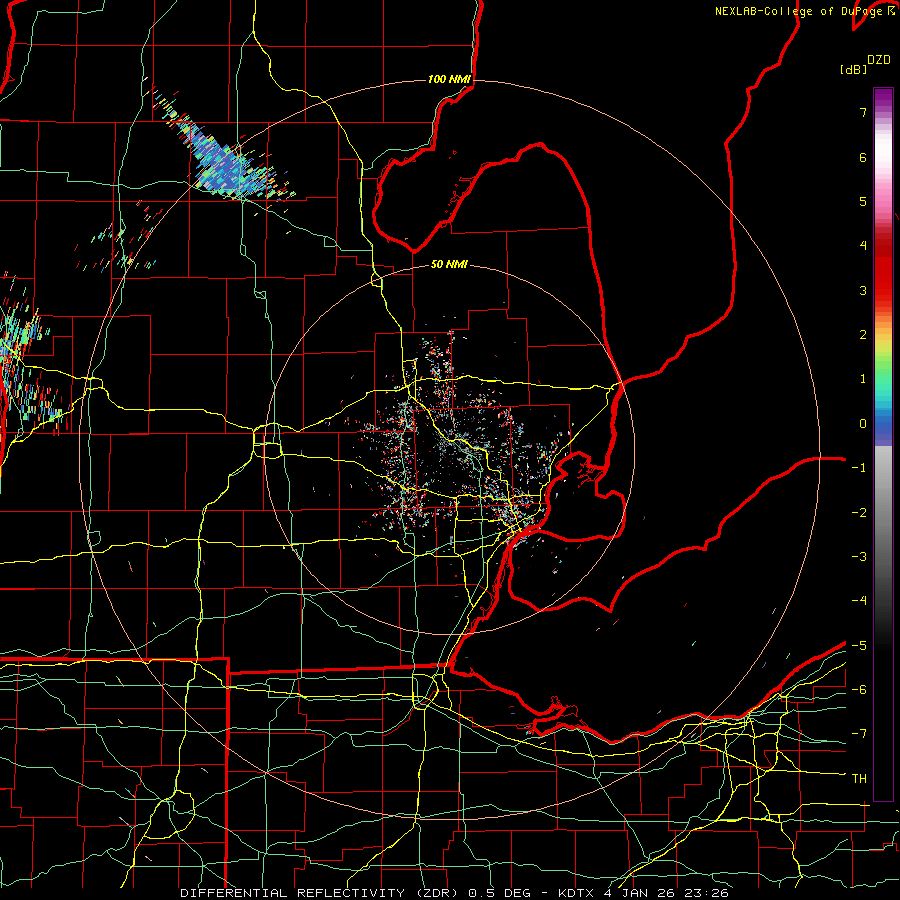Click the -6 value on color scale
The width and height of the screenshot is (900, 900).
coord(859,690)
